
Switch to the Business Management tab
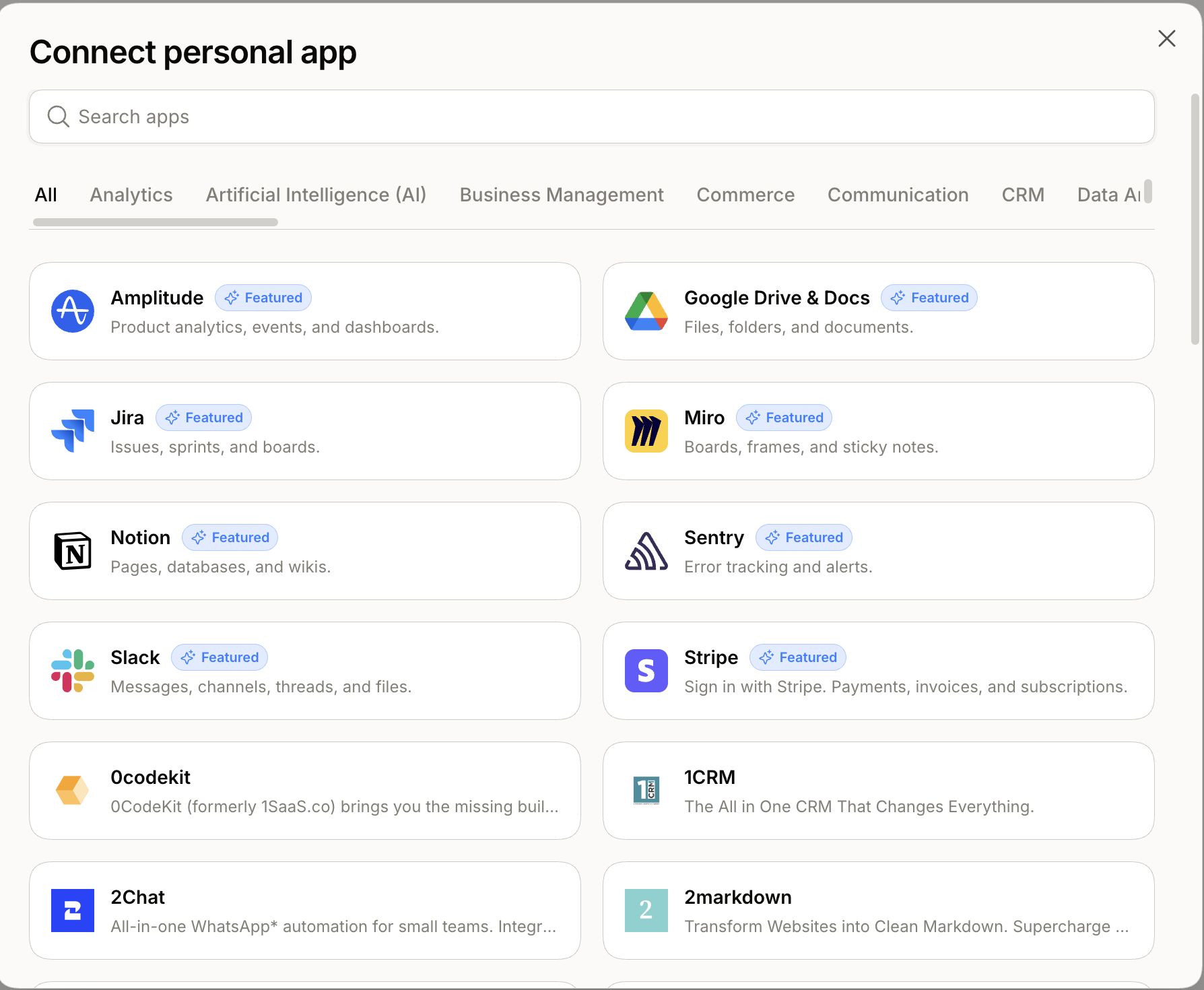tap(562, 195)
